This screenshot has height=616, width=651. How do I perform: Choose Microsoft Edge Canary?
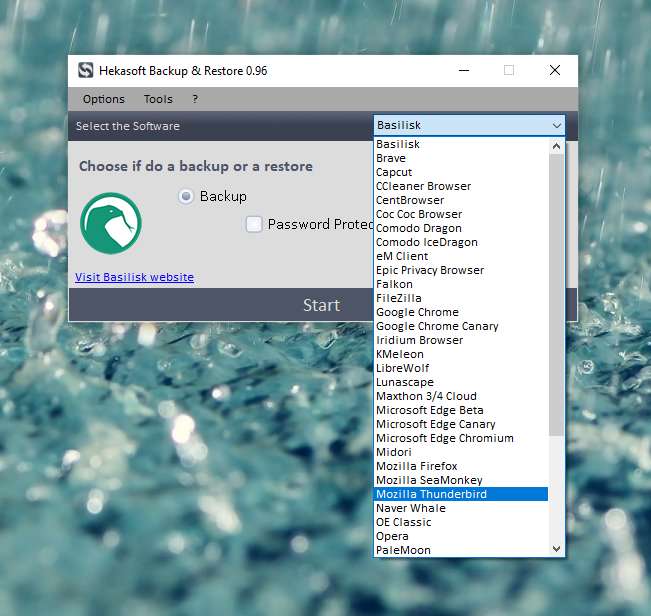pos(461,424)
